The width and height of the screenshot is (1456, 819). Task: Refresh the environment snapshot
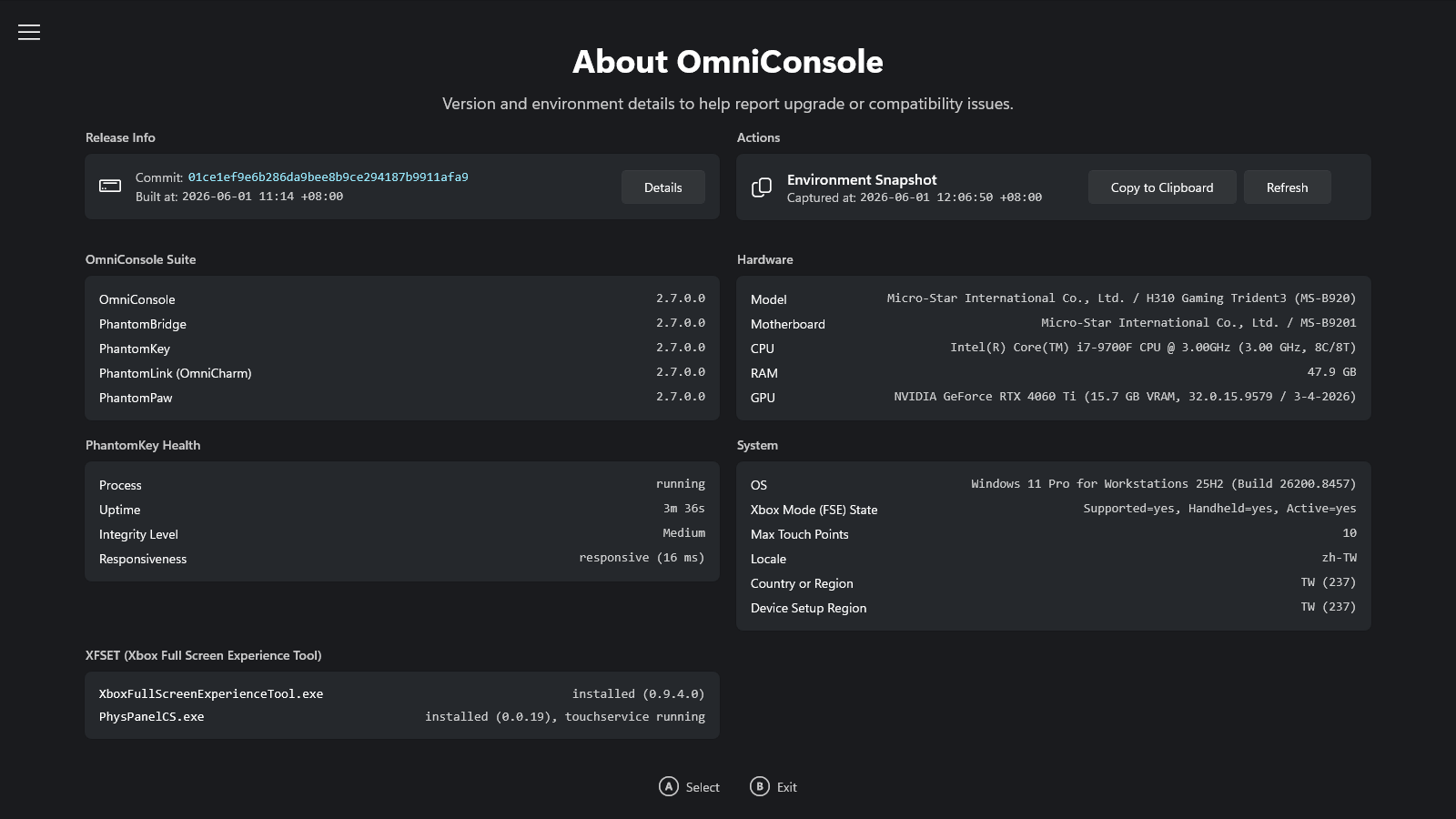point(1288,187)
